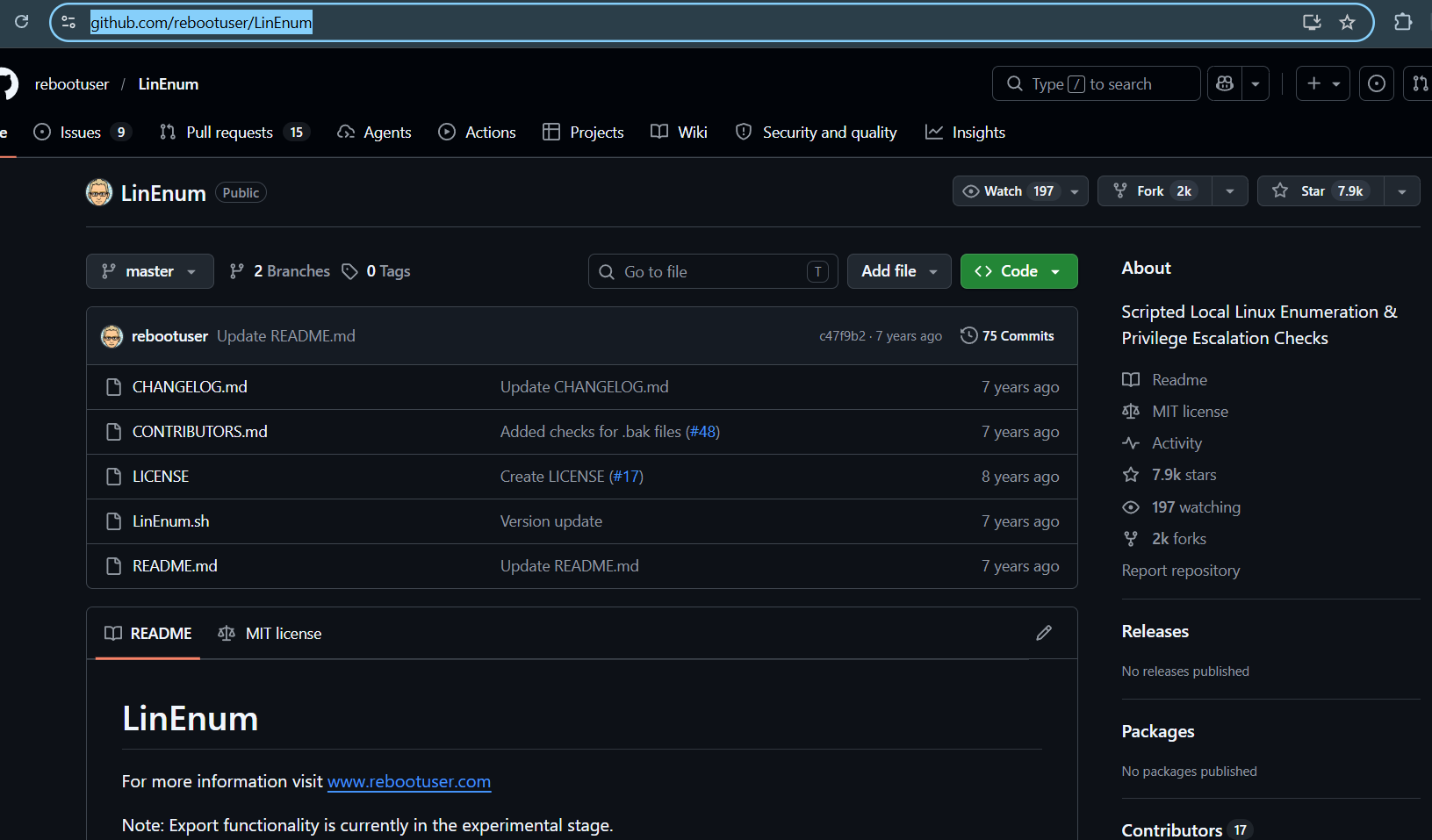1432x840 pixels.
Task: Click the eye icon next to 197 watching
Action: 1131,507
